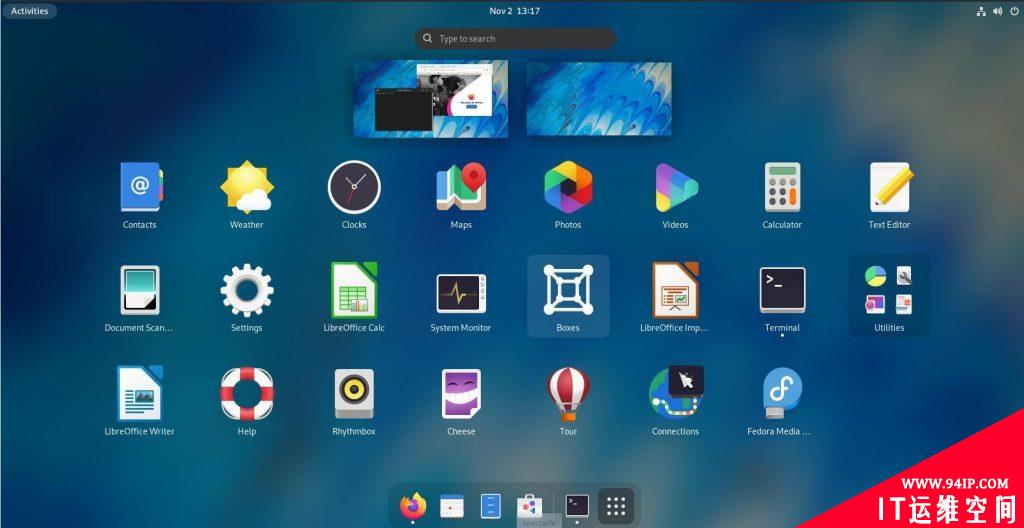Open Firefox from the dock
The image size is (1024, 528).
tap(413, 506)
